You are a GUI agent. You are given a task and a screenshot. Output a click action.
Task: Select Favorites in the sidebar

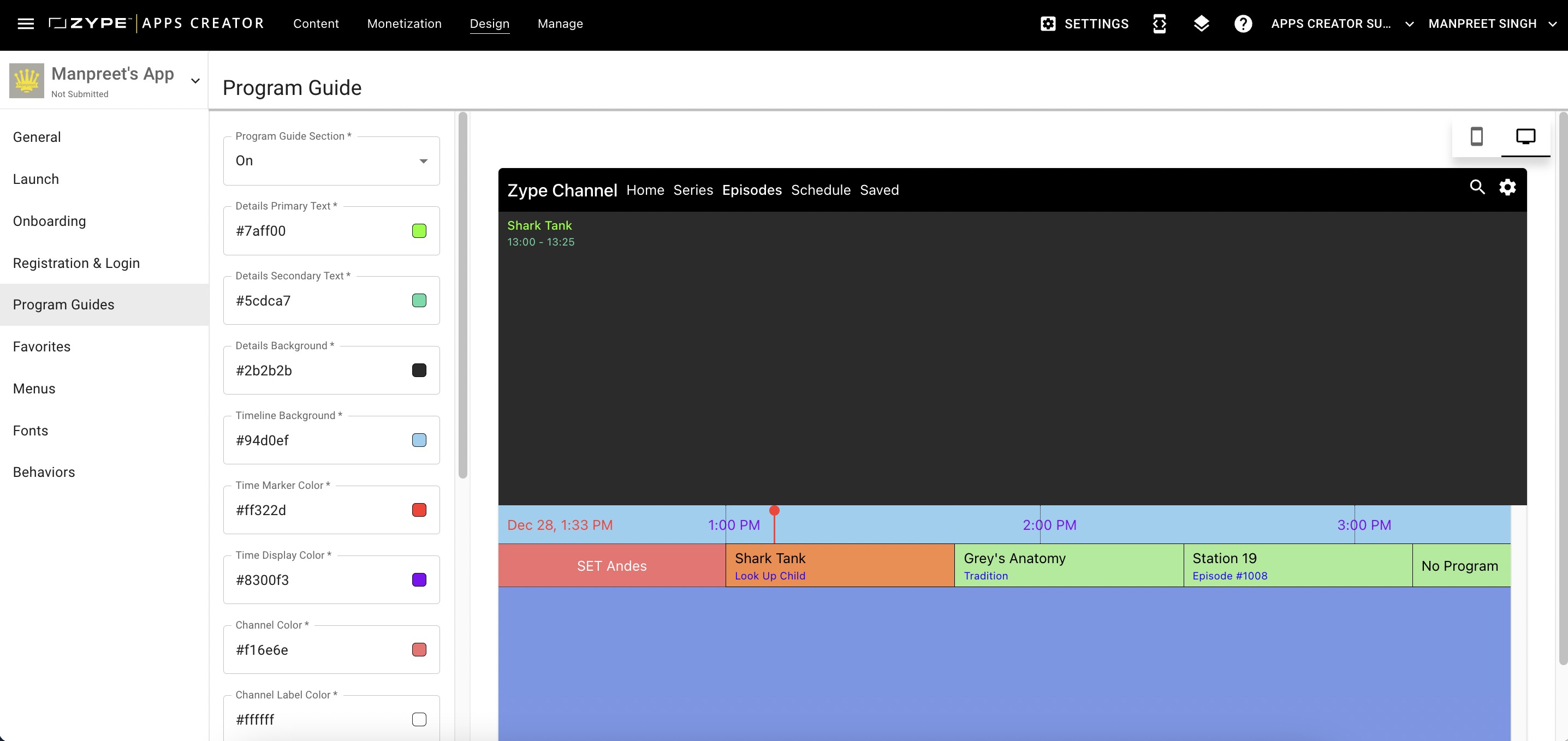click(x=104, y=347)
